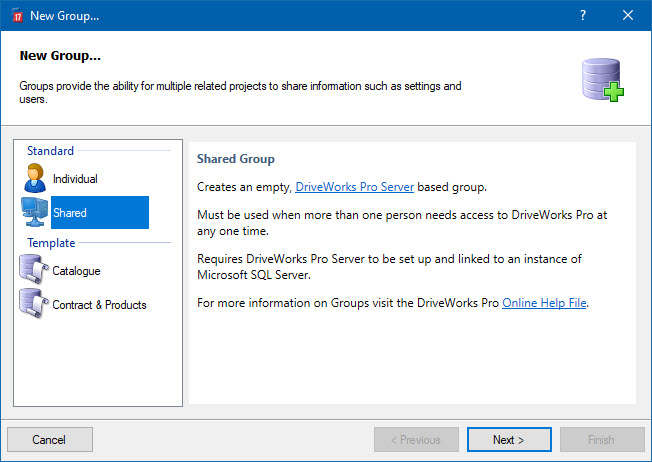
Task: Click the Cancel button
Action: pyautogui.click(x=50, y=440)
